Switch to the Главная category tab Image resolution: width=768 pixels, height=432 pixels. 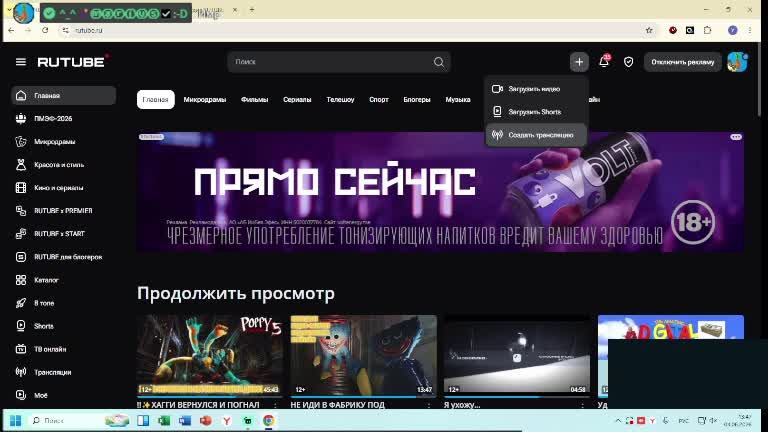pyautogui.click(x=155, y=99)
